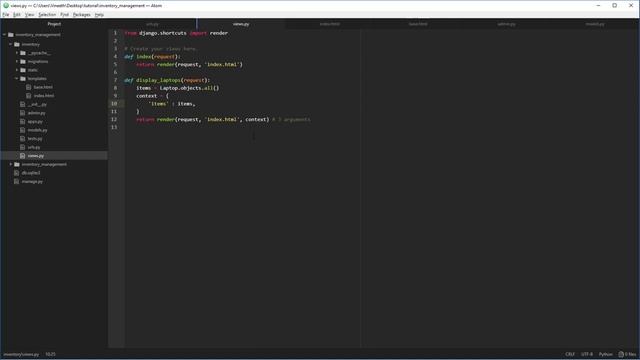Viewport: 640px width, 360px height.
Task: Open manage.py in the project tree
Action: pyautogui.click(x=32, y=181)
